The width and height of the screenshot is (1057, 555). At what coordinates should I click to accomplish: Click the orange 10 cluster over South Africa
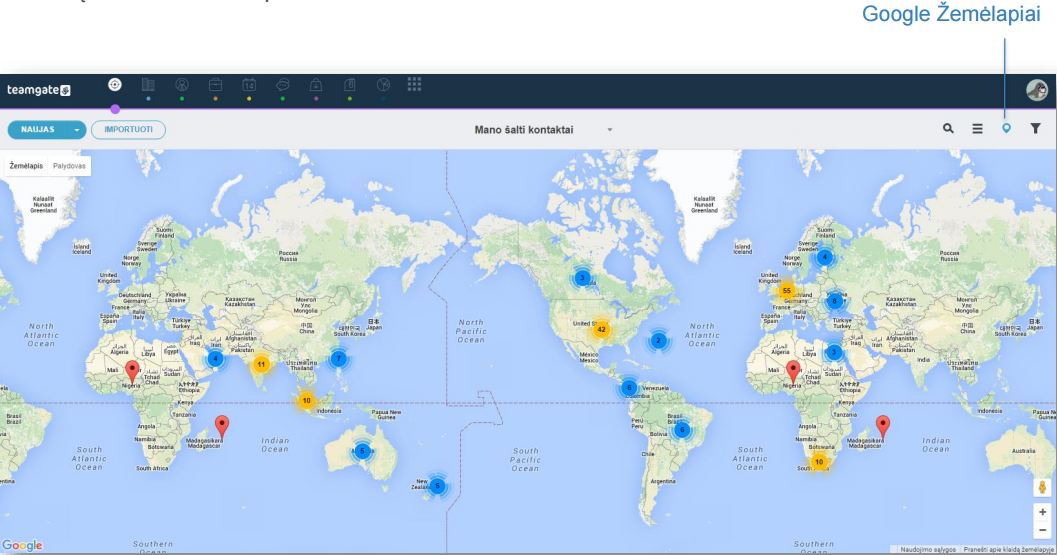818,462
